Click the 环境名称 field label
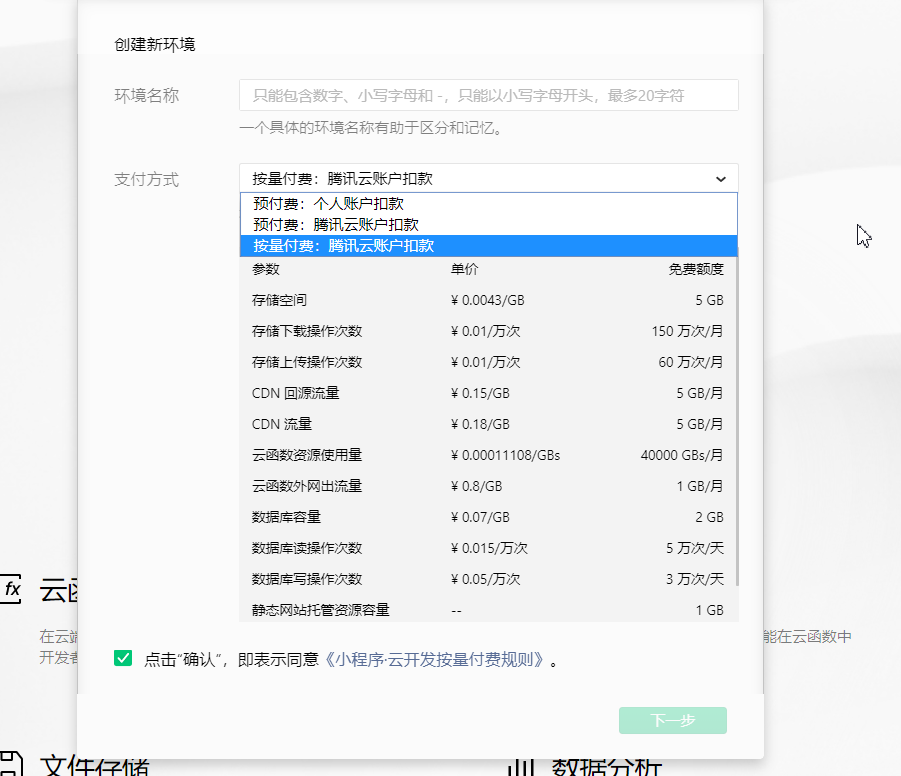The image size is (901, 776). (x=147, y=95)
